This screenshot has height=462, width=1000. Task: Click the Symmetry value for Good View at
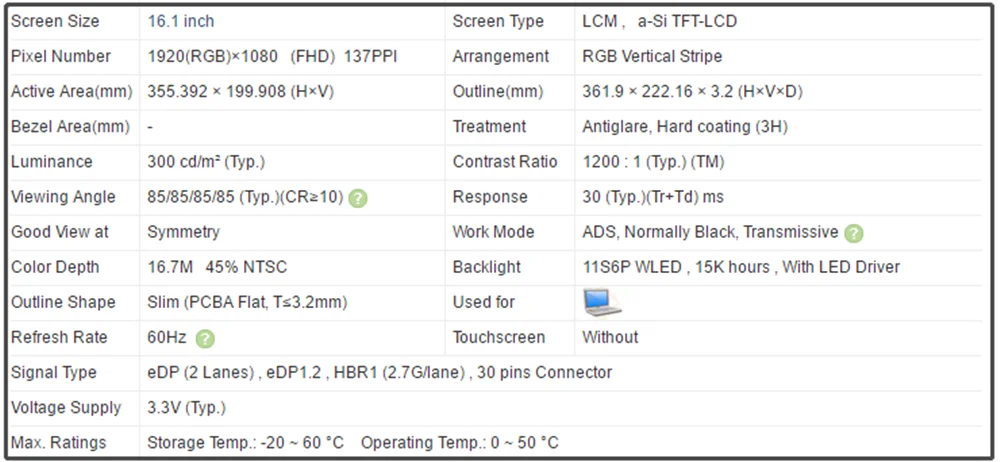183,232
